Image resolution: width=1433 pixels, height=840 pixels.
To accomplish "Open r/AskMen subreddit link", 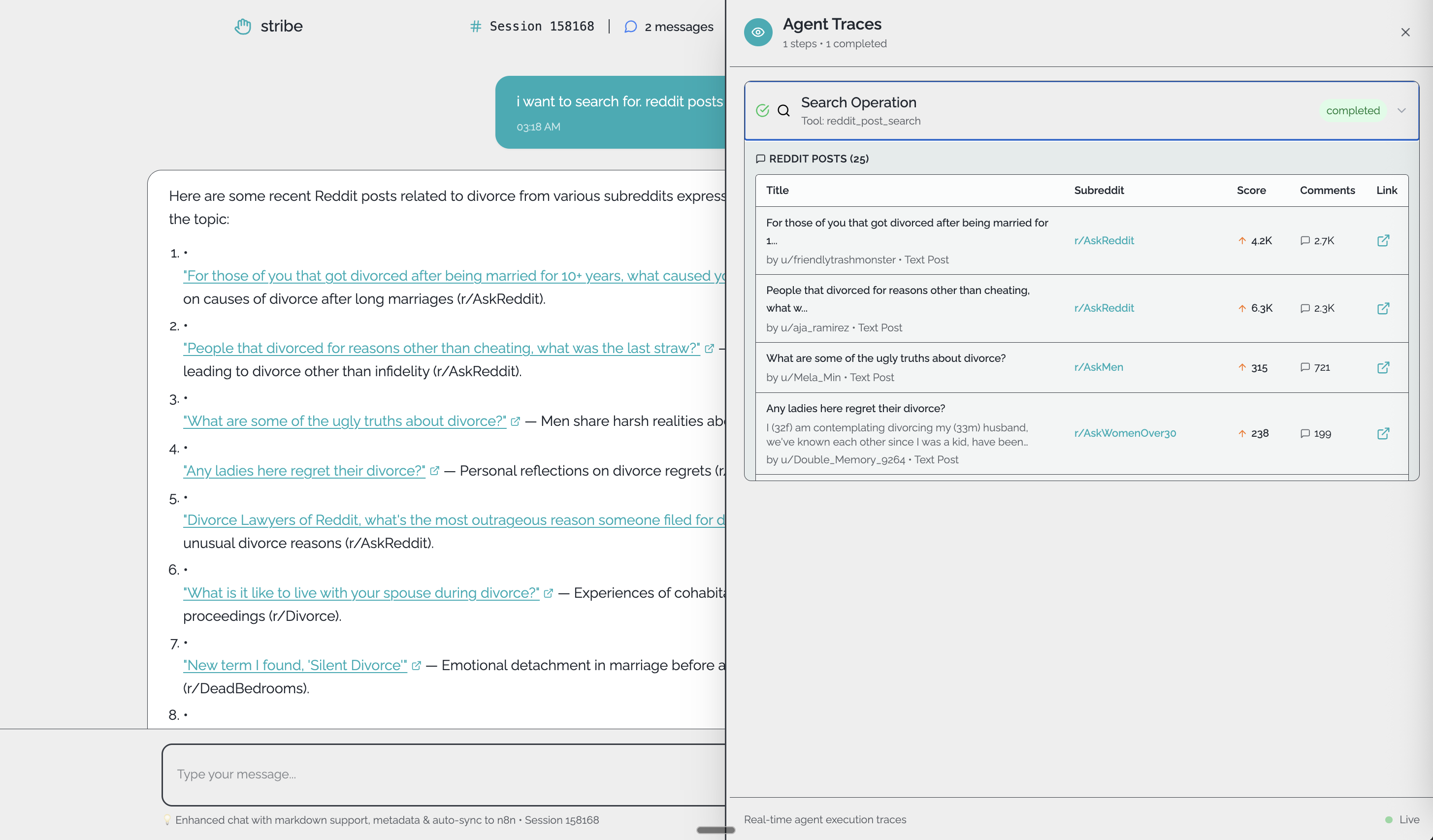I will coord(1098,367).
